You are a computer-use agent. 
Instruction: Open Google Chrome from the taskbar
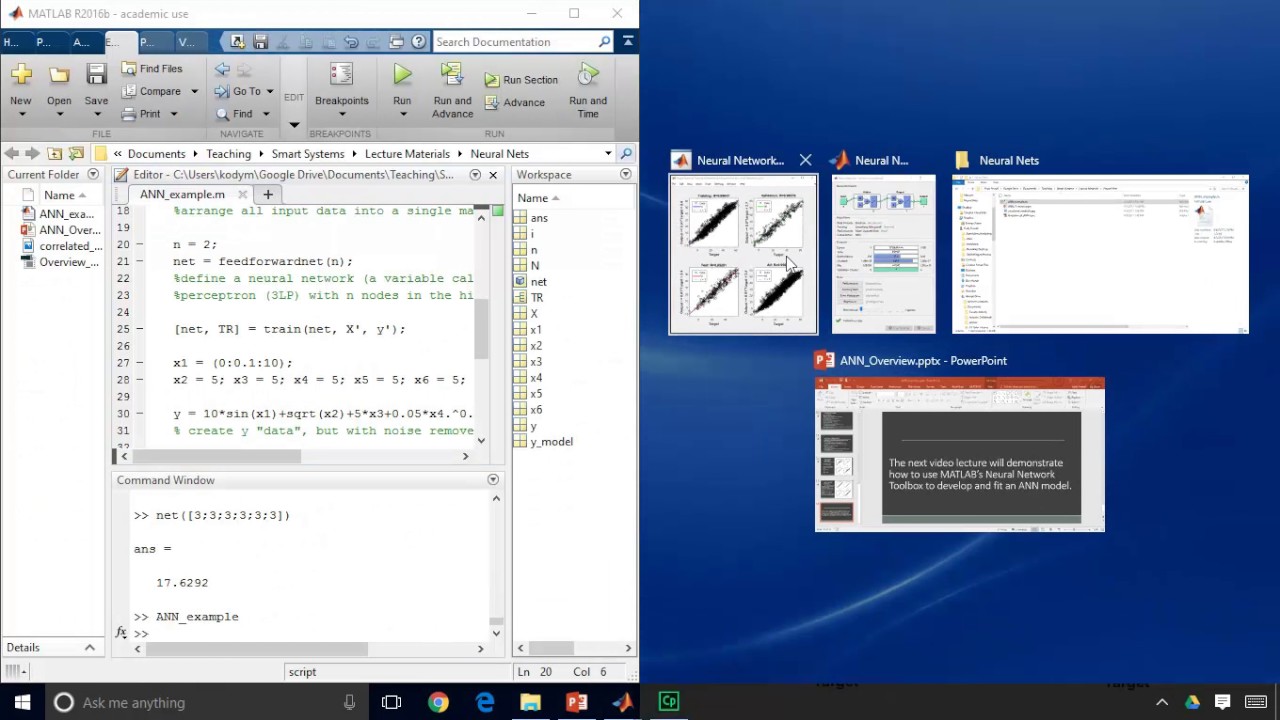point(438,702)
